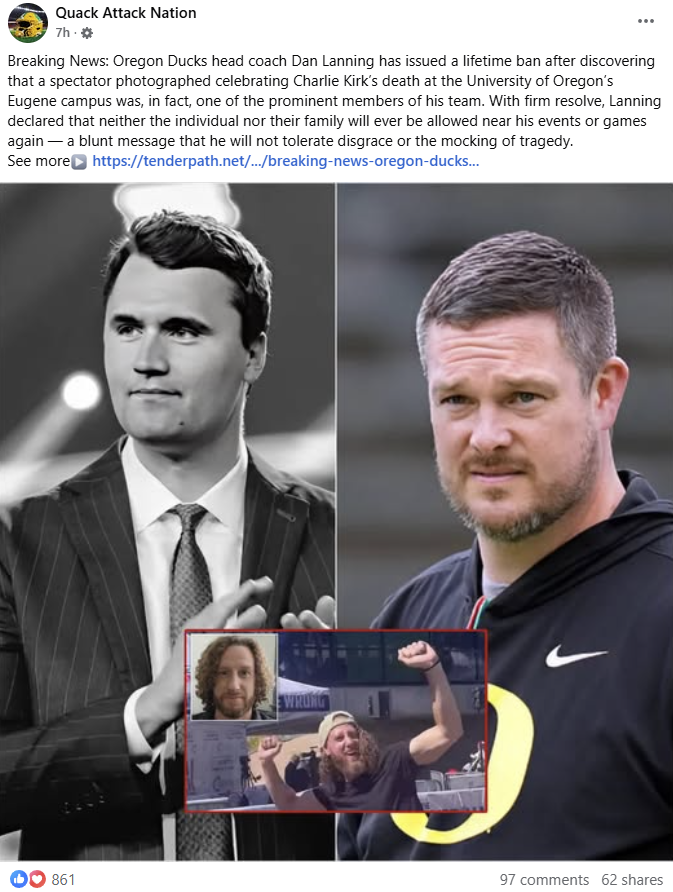Click the 7h post timestamp
673x892 pixels.
(x=63, y=33)
